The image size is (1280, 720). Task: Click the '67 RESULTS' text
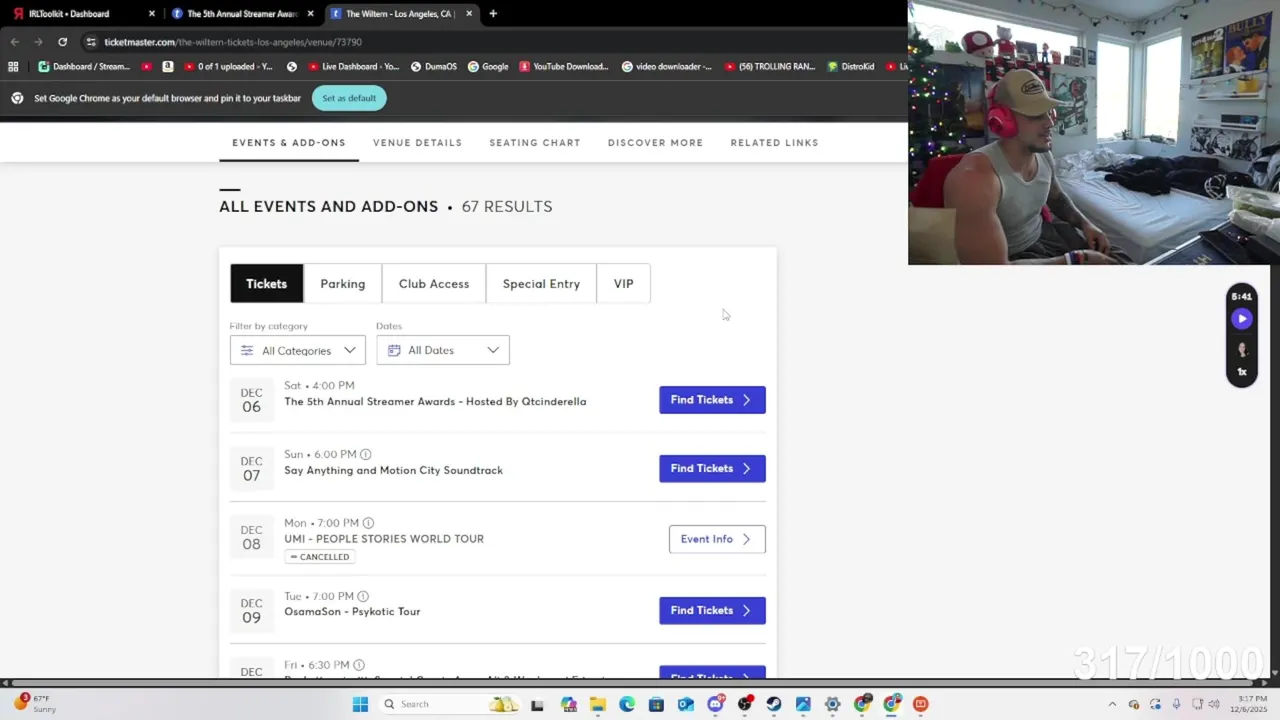(x=507, y=207)
